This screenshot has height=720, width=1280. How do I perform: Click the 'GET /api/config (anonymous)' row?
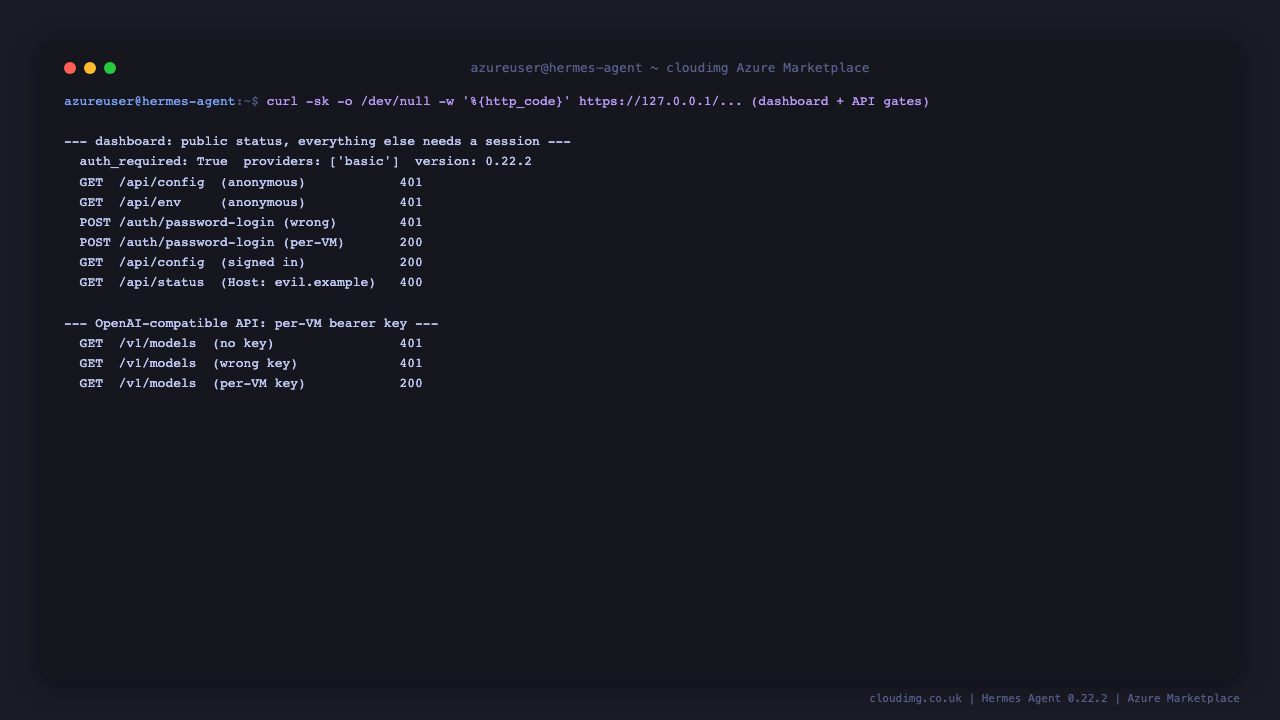click(x=251, y=182)
